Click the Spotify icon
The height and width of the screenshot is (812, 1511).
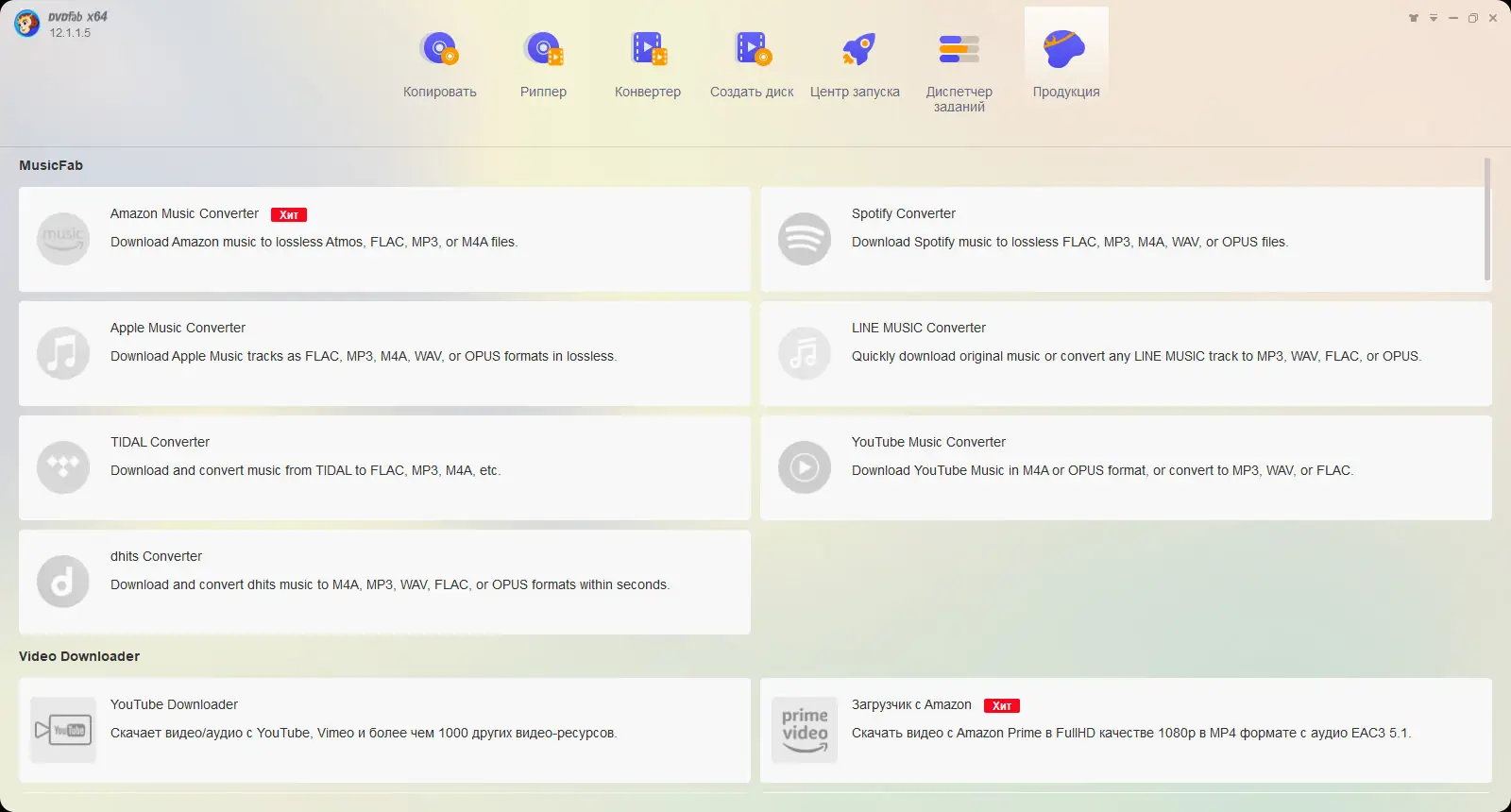(x=805, y=239)
